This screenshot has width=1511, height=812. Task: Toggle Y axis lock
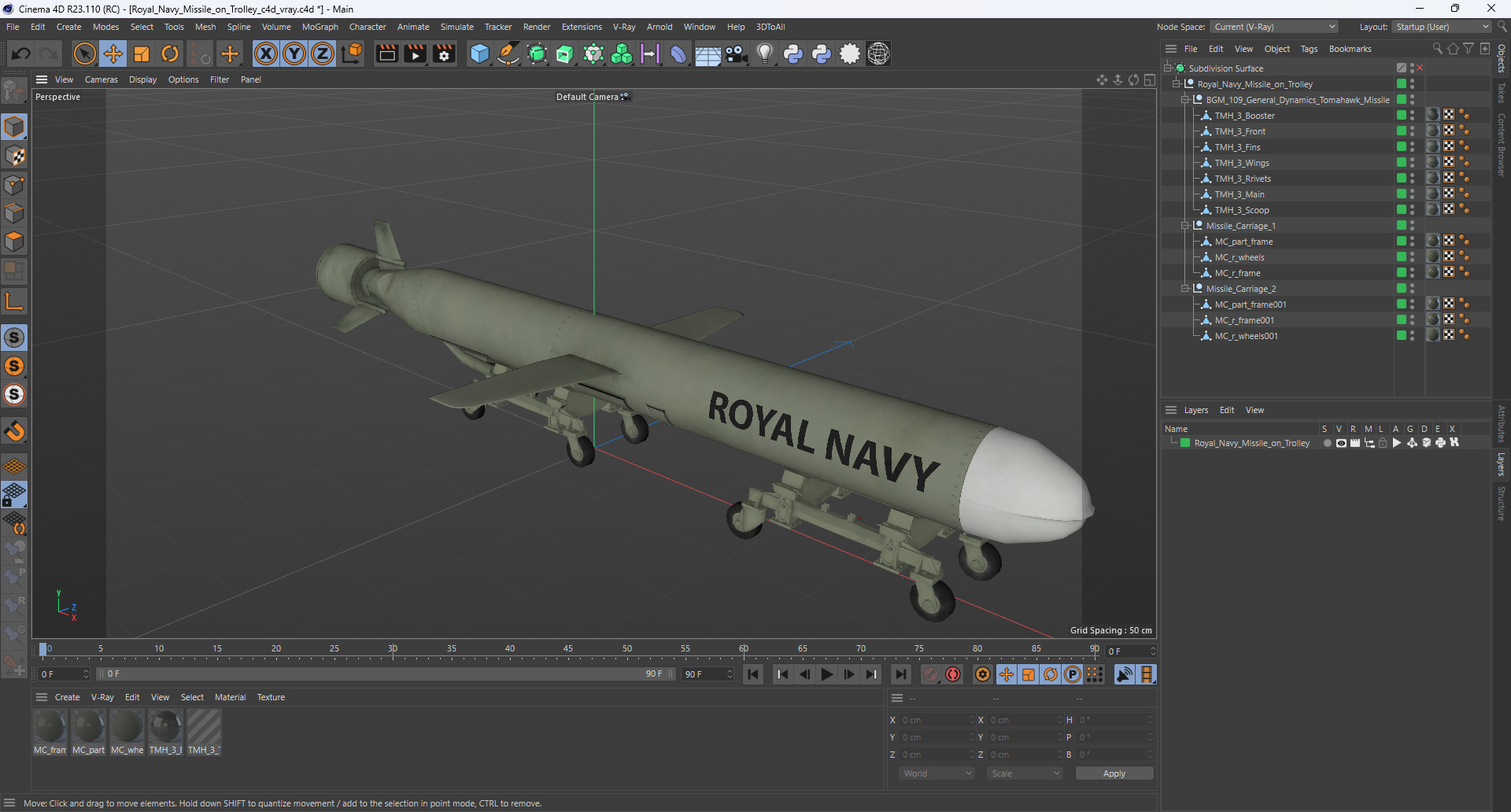[x=294, y=54]
